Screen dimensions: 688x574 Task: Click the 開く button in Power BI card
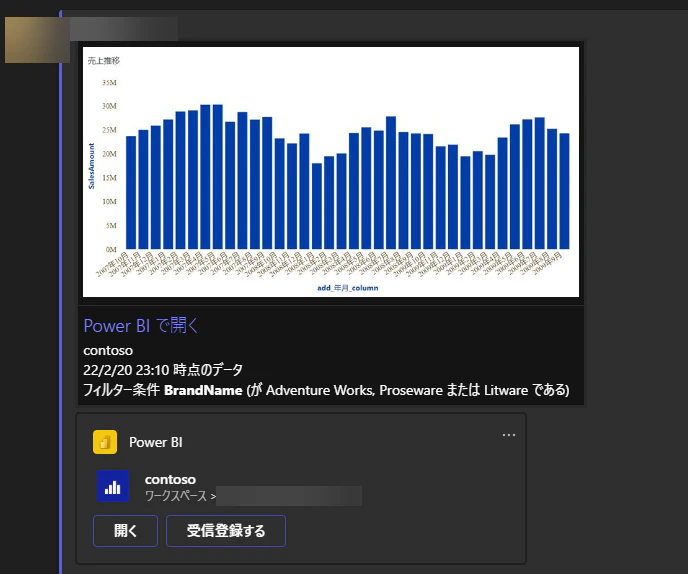[125, 531]
